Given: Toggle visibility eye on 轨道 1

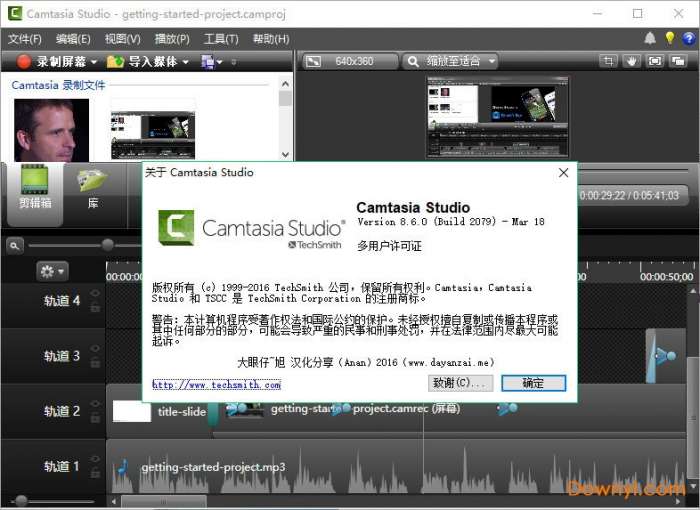Looking at the screenshot, I should 95,459.
